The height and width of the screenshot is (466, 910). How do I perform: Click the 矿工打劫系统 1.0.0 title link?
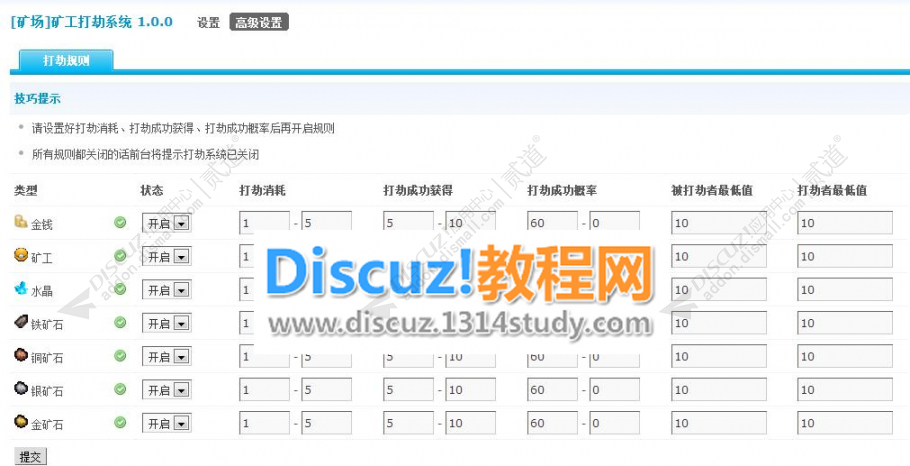[92, 22]
